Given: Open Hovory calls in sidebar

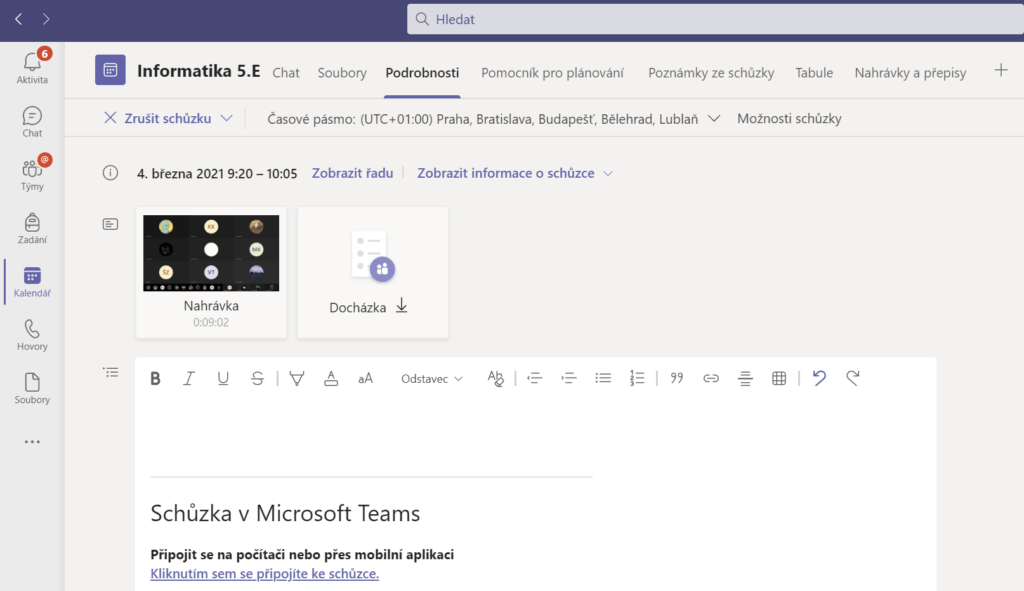Looking at the screenshot, I should [32, 336].
